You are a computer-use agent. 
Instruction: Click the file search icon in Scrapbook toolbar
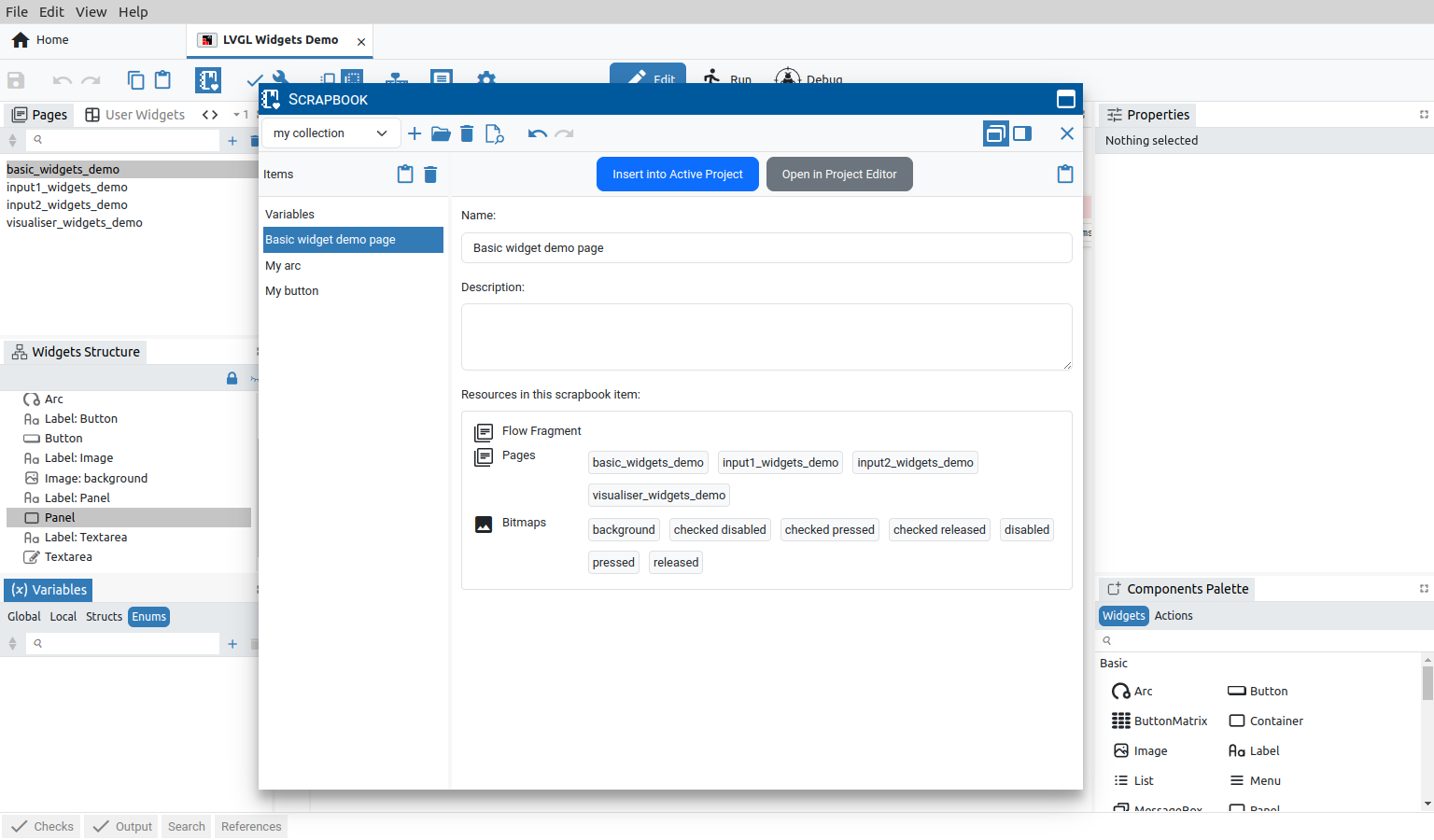coord(494,133)
